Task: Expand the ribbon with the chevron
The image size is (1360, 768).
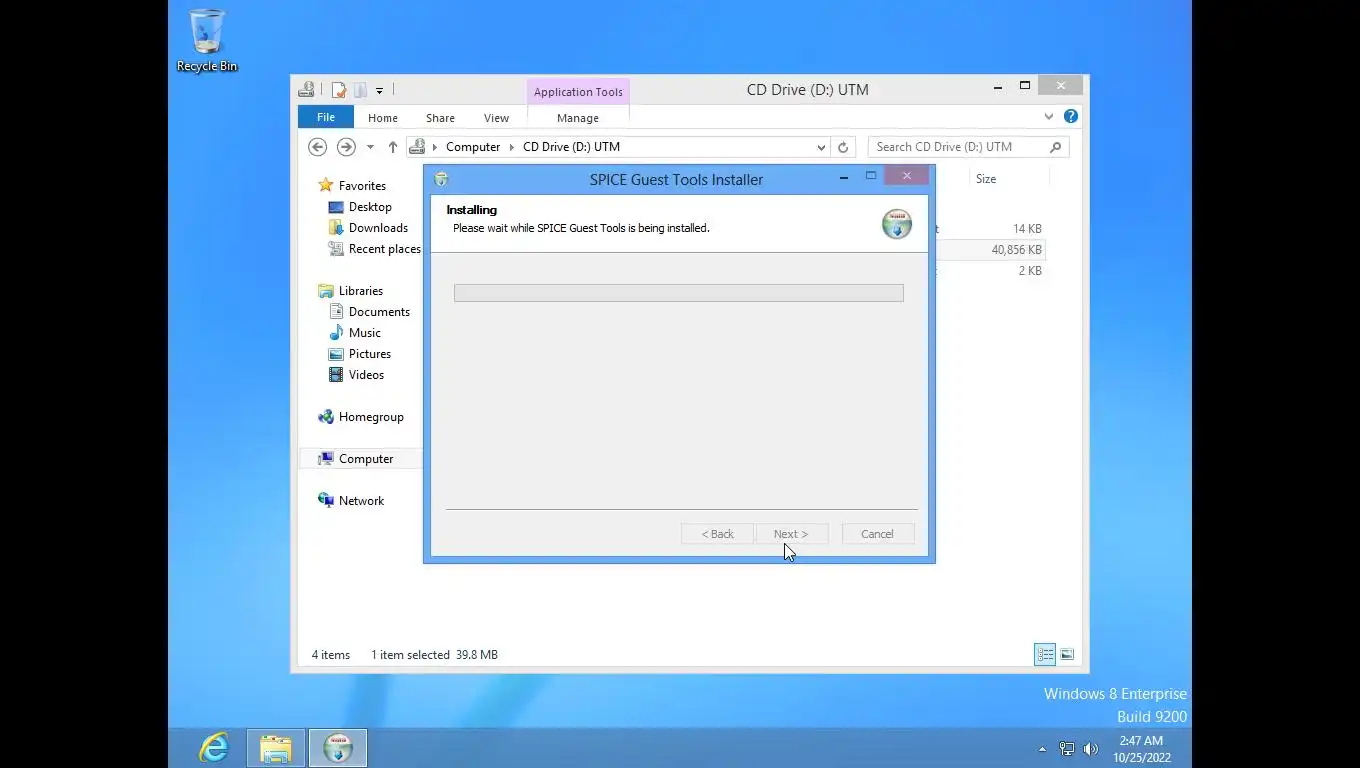Action: tap(1049, 116)
